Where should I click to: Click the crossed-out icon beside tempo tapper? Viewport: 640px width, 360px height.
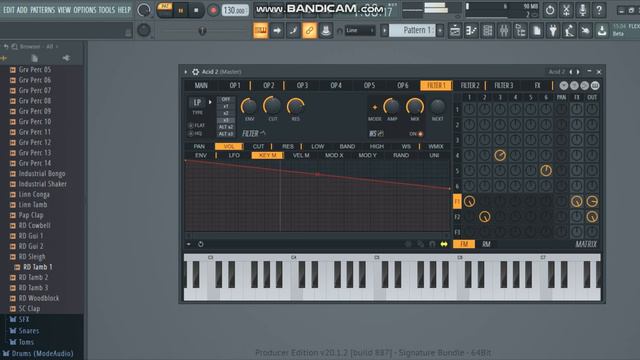tap(586, 30)
